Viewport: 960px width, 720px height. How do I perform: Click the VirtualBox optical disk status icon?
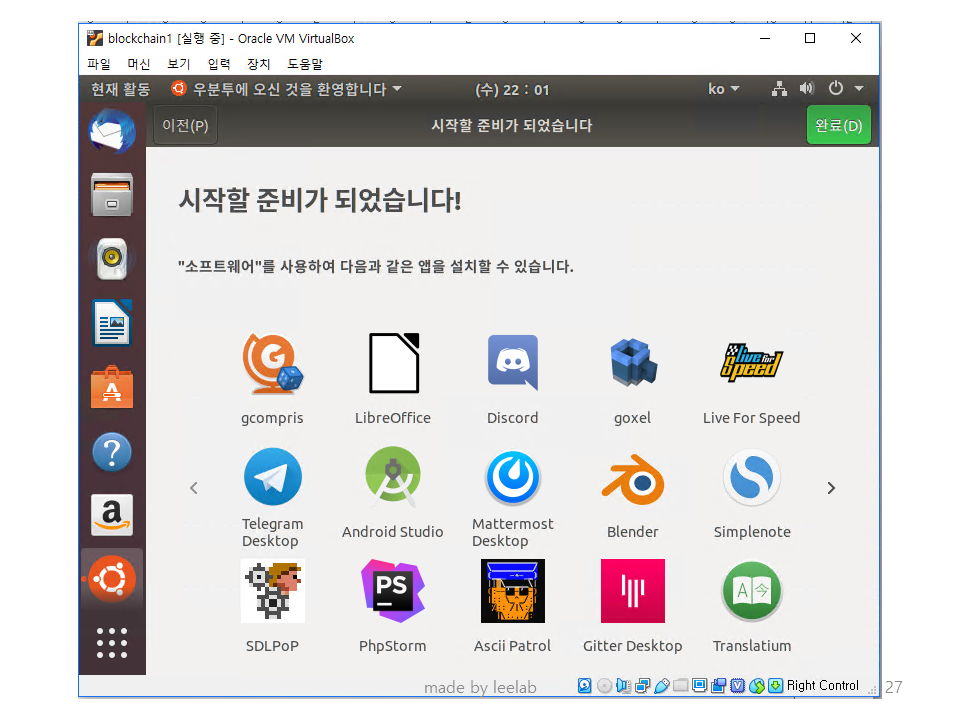click(x=604, y=686)
